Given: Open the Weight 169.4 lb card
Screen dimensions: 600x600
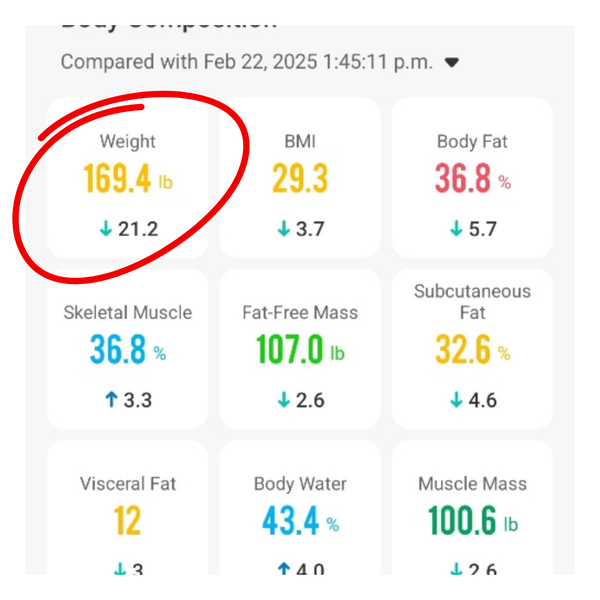Looking at the screenshot, I should coord(127,178).
